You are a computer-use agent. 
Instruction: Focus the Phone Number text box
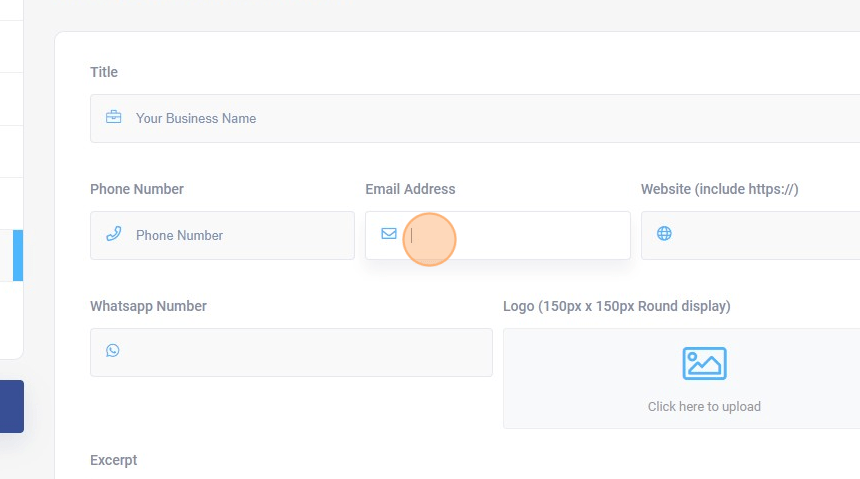click(x=240, y=235)
